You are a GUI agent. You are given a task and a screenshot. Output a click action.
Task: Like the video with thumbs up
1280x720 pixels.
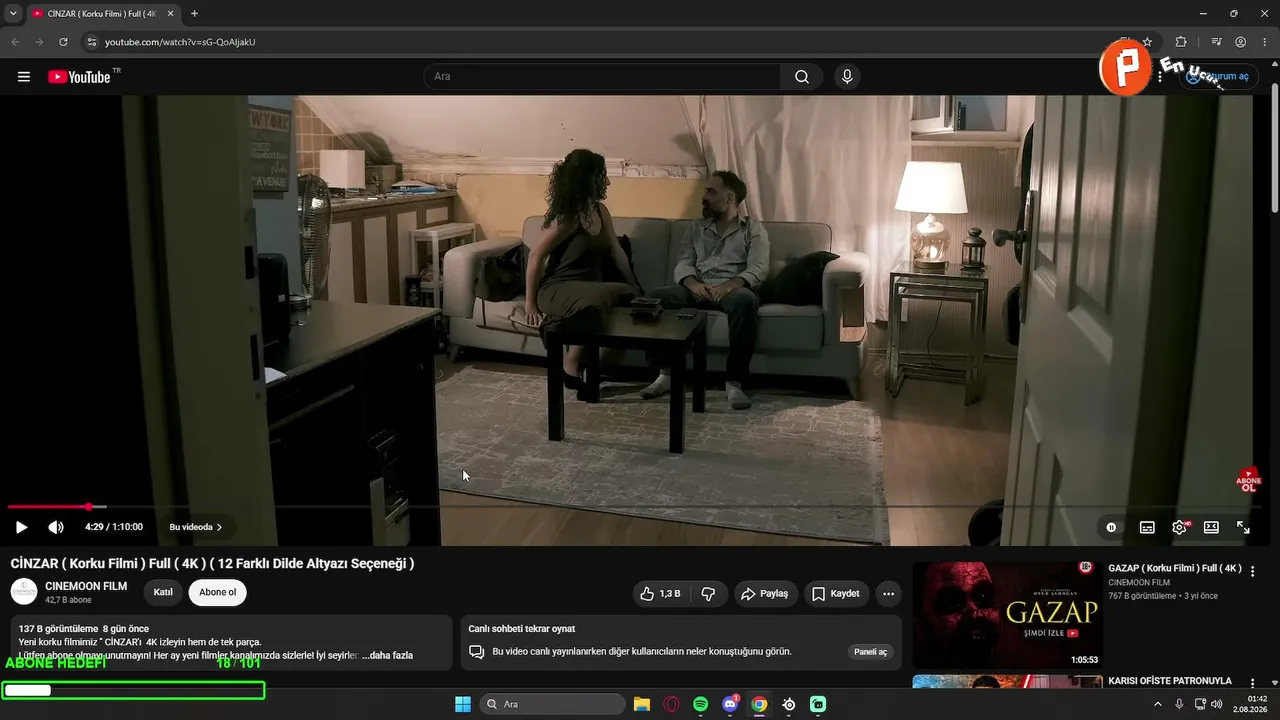click(660, 594)
